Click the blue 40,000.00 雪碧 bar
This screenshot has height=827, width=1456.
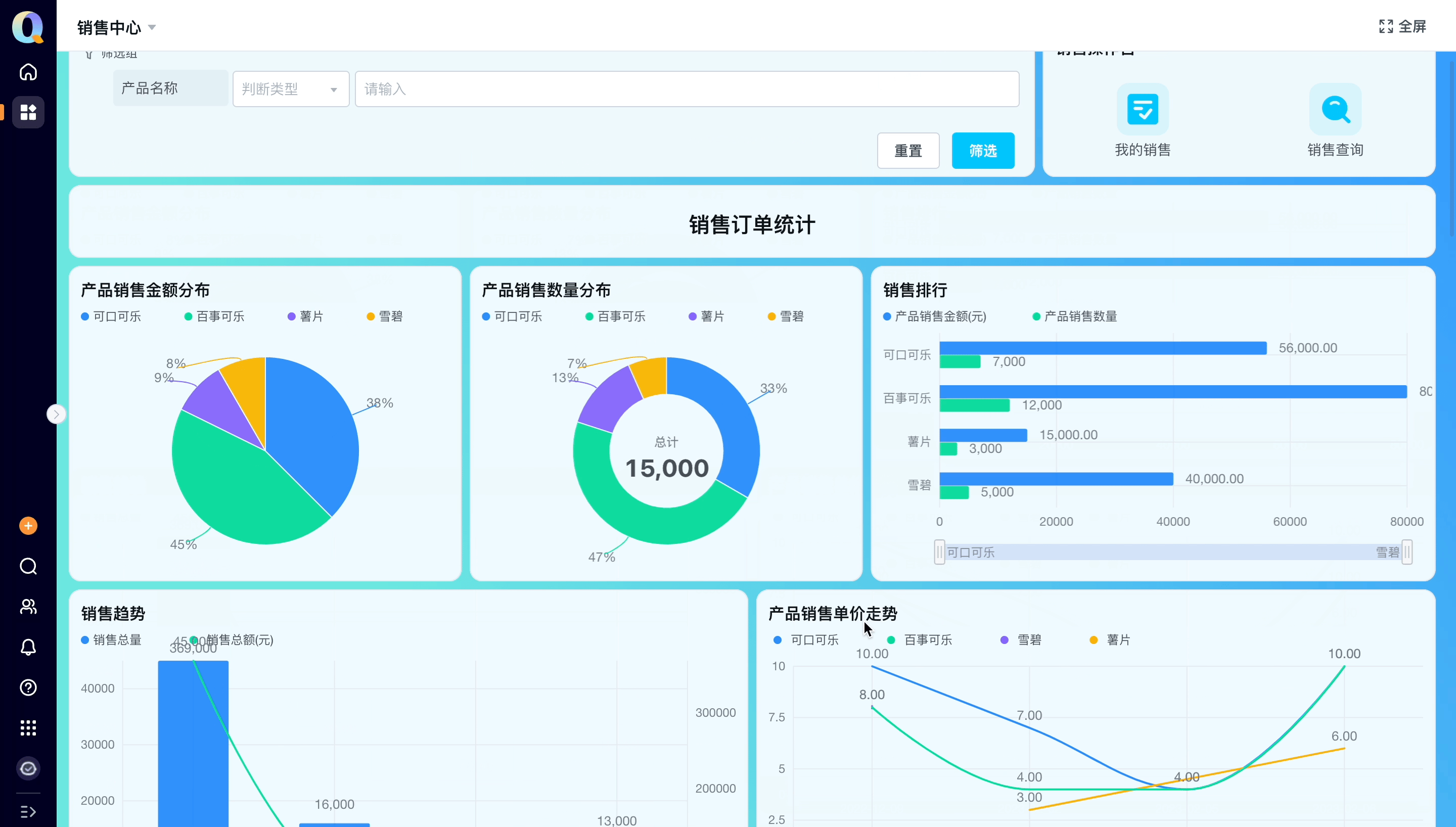tap(1056, 479)
